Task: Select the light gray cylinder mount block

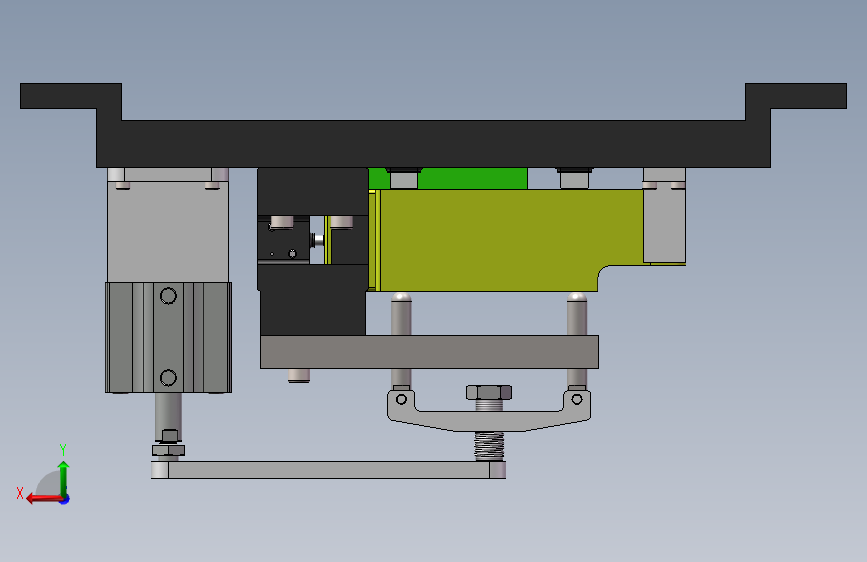Action: [168, 230]
